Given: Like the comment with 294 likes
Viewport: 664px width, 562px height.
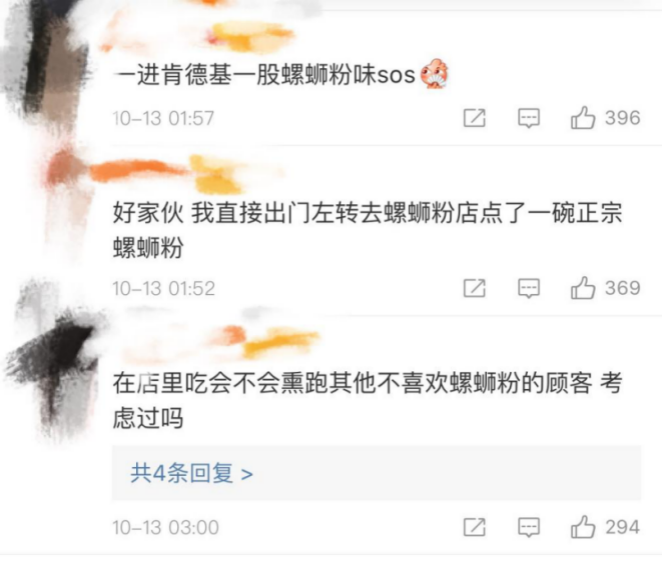Looking at the screenshot, I should point(583,527).
